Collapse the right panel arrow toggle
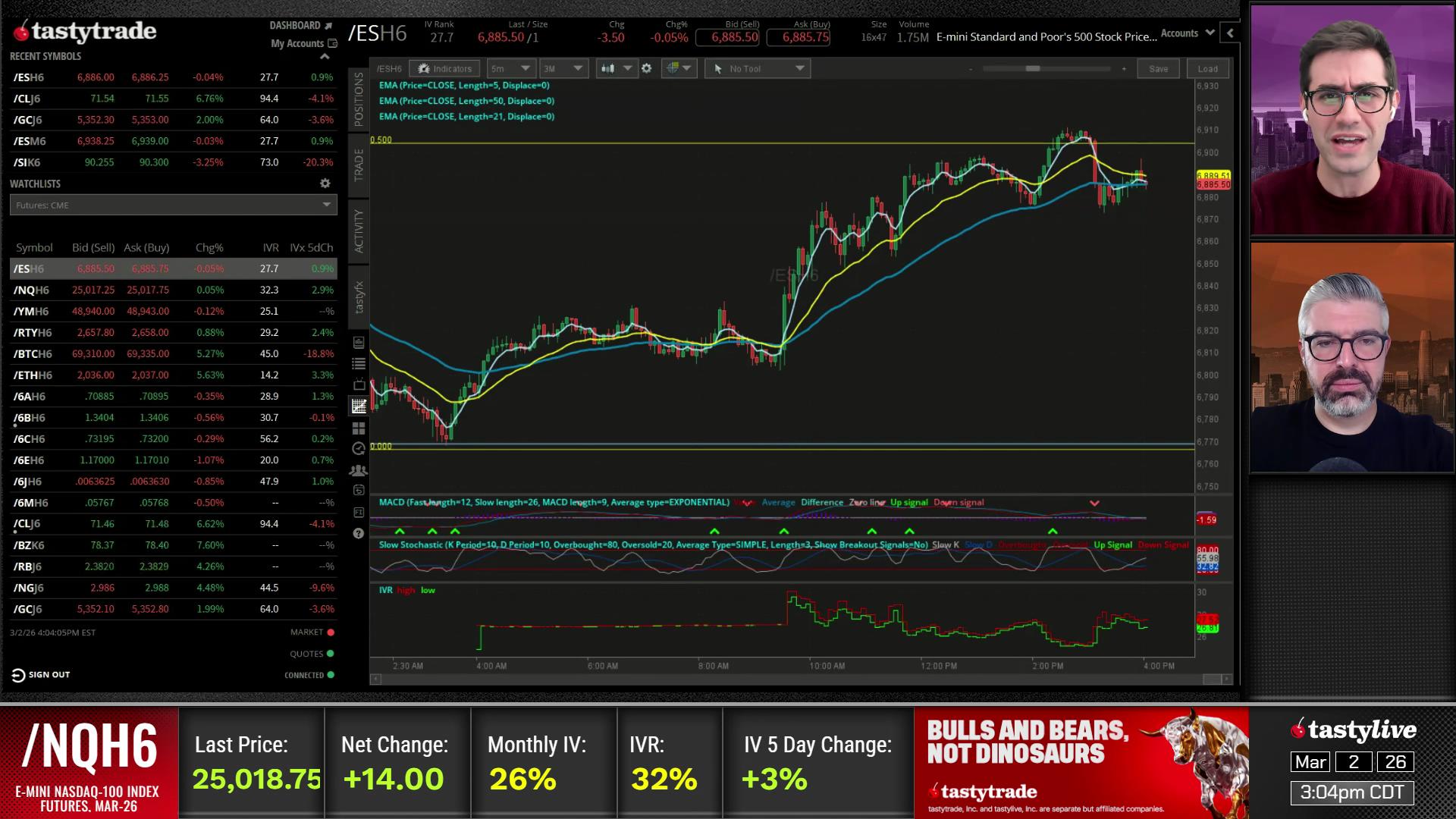The width and height of the screenshot is (1456, 819). (x=1230, y=33)
